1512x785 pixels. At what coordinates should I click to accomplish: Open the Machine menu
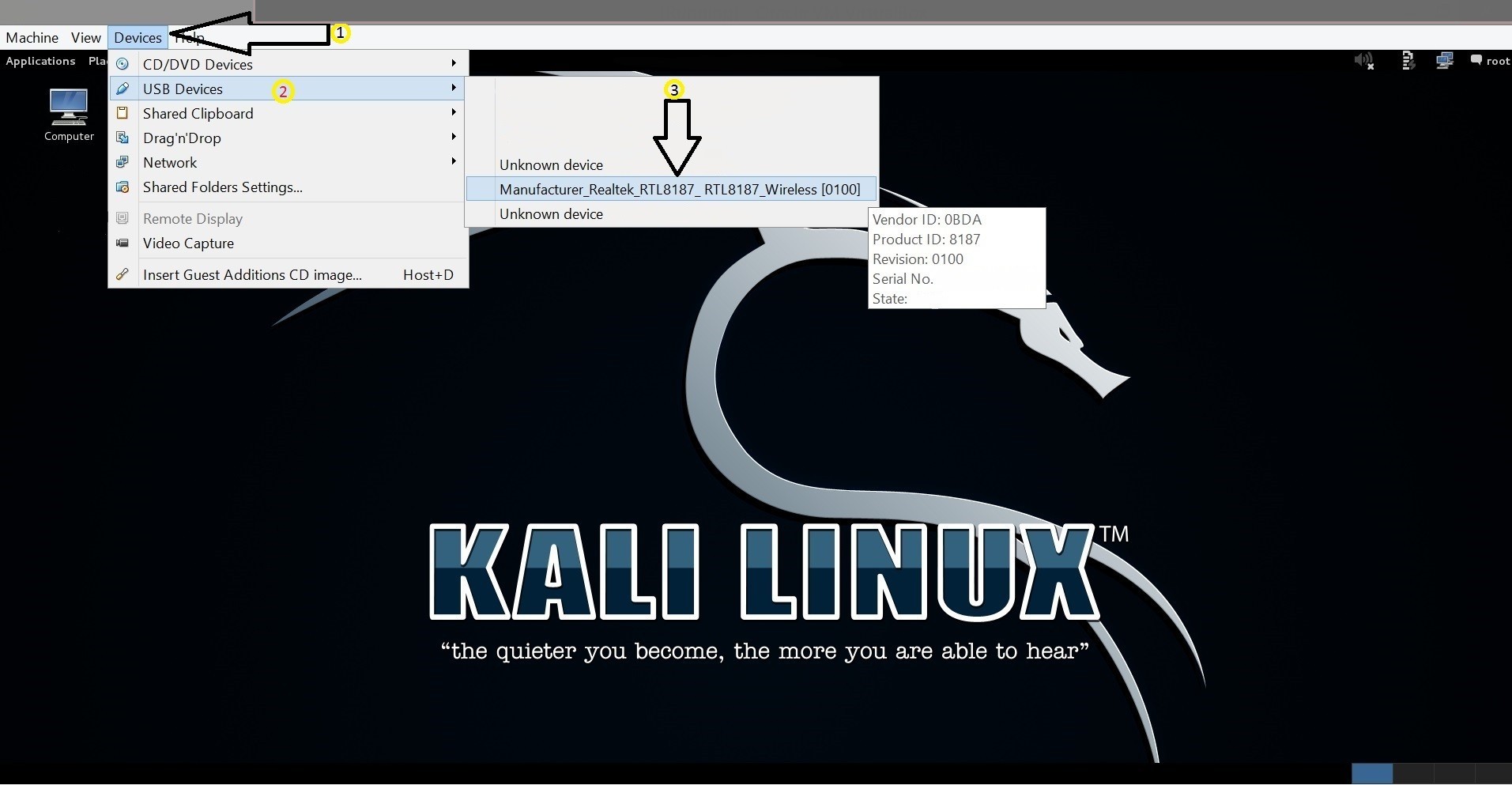pyautogui.click(x=32, y=37)
